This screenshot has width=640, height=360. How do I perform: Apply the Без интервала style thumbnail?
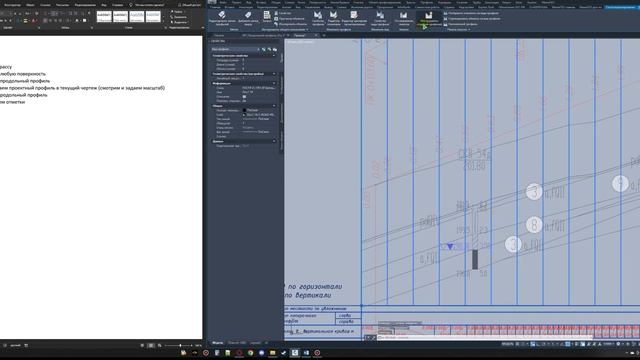click(120, 16)
